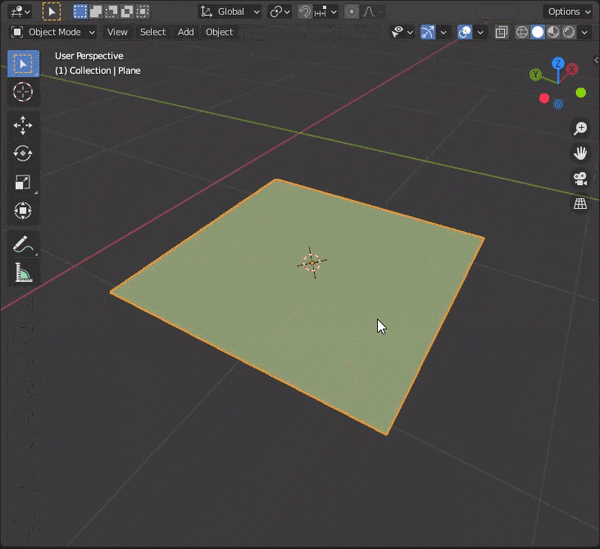
Task: Click the pan hand viewport button
Action: (x=580, y=153)
